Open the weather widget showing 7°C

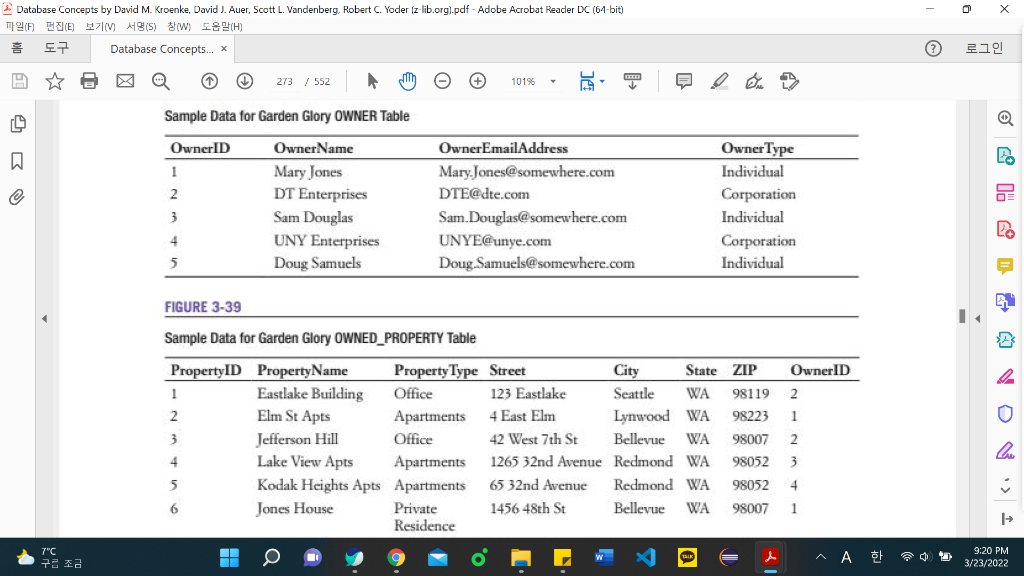click(x=49, y=558)
